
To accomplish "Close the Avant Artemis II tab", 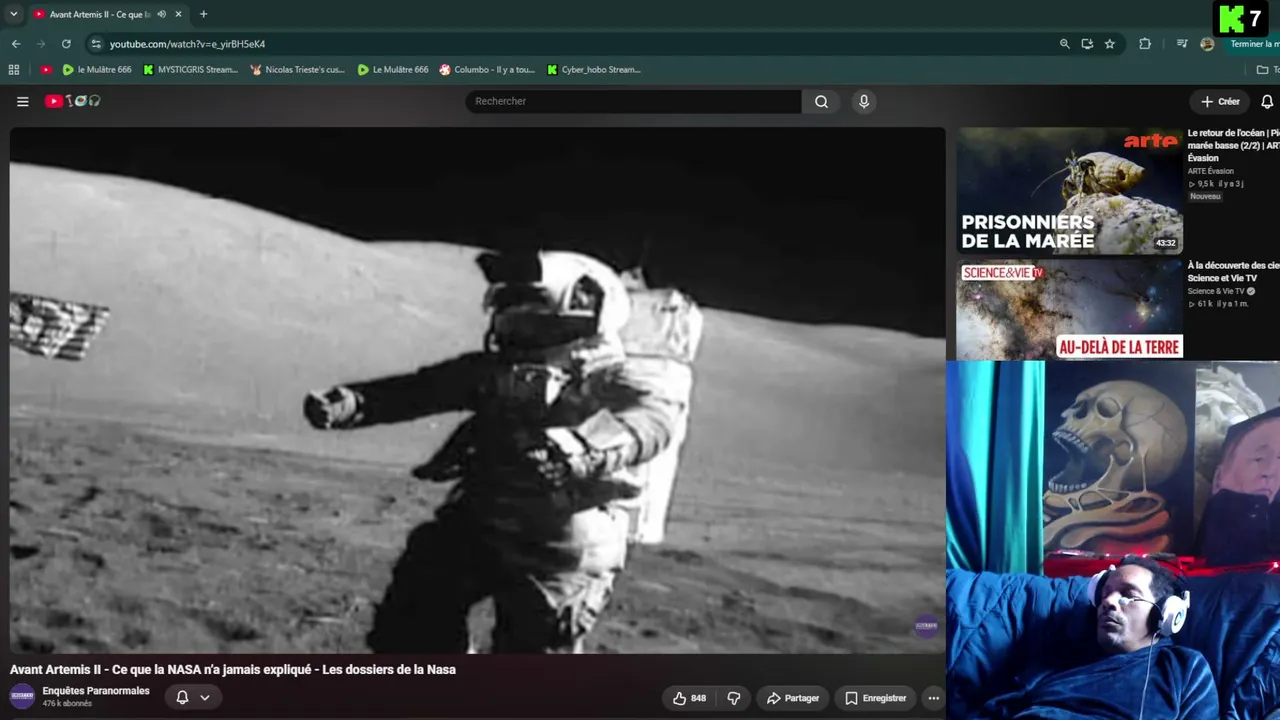I will (179, 14).
